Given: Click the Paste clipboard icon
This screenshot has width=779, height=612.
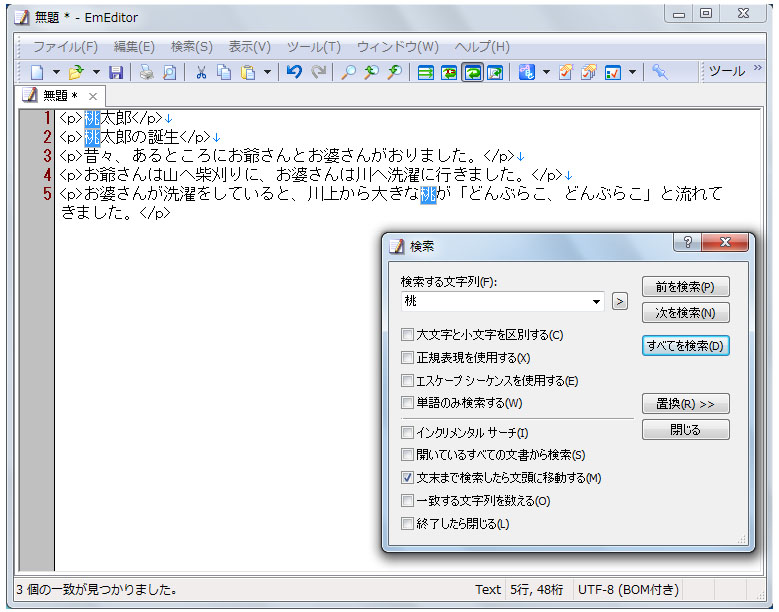Looking at the screenshot, I should (x=247, y=73).
